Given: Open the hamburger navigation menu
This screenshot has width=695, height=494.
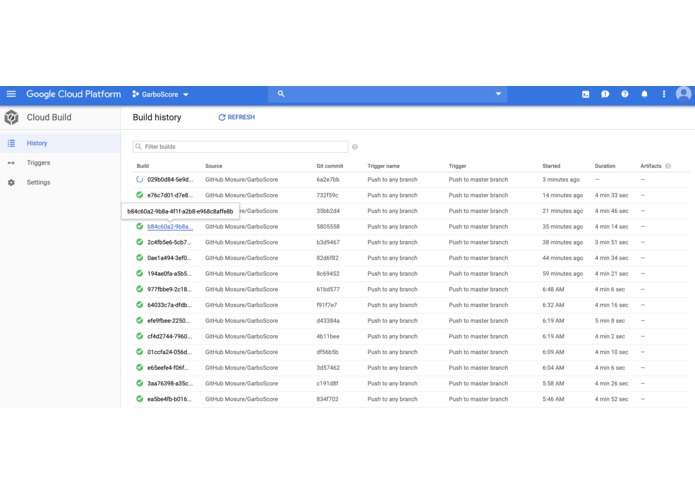Looking at the screenshot, I should (11, 94).
